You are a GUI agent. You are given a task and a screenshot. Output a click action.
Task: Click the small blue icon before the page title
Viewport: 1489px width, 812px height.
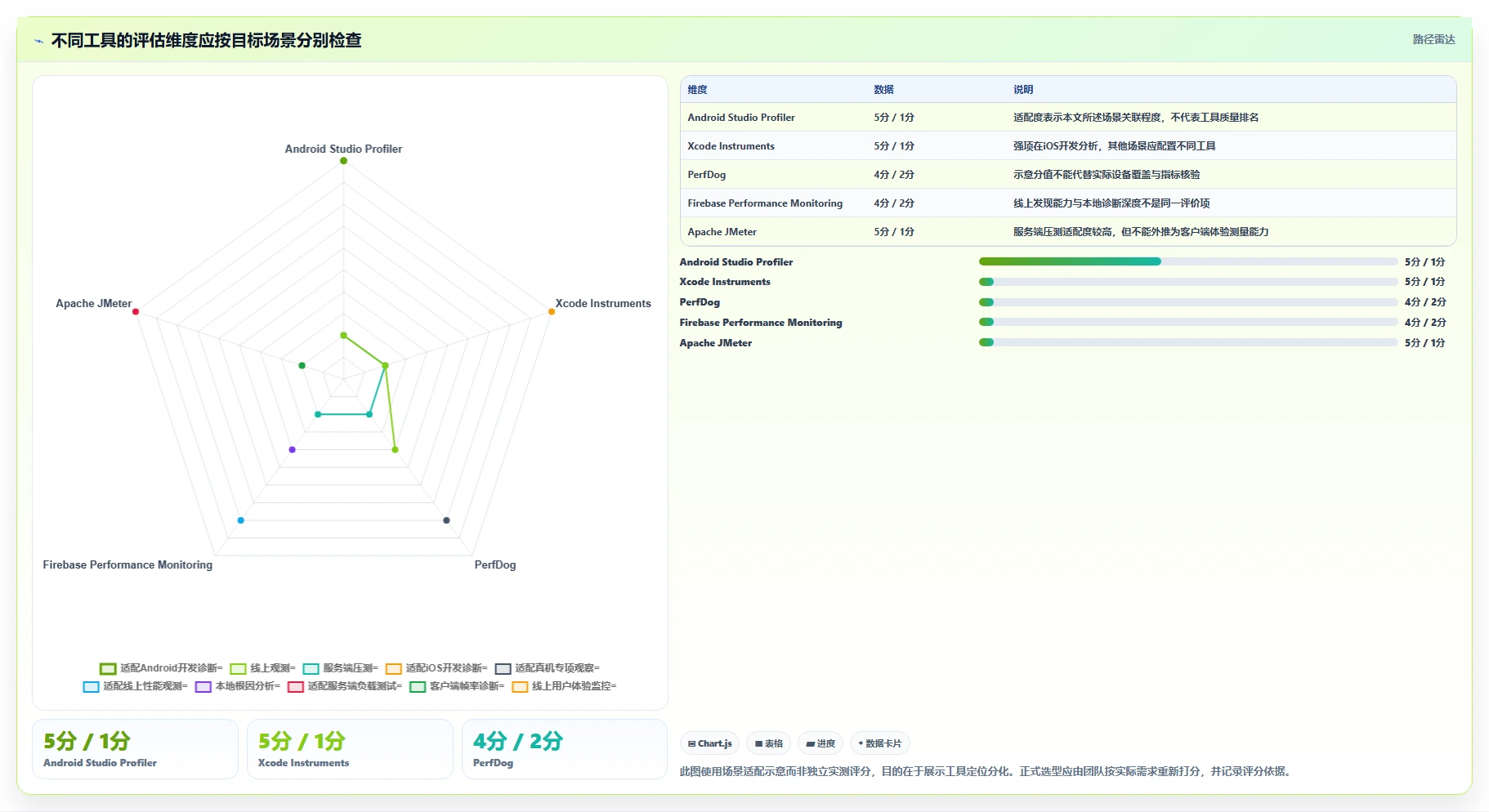38,41
